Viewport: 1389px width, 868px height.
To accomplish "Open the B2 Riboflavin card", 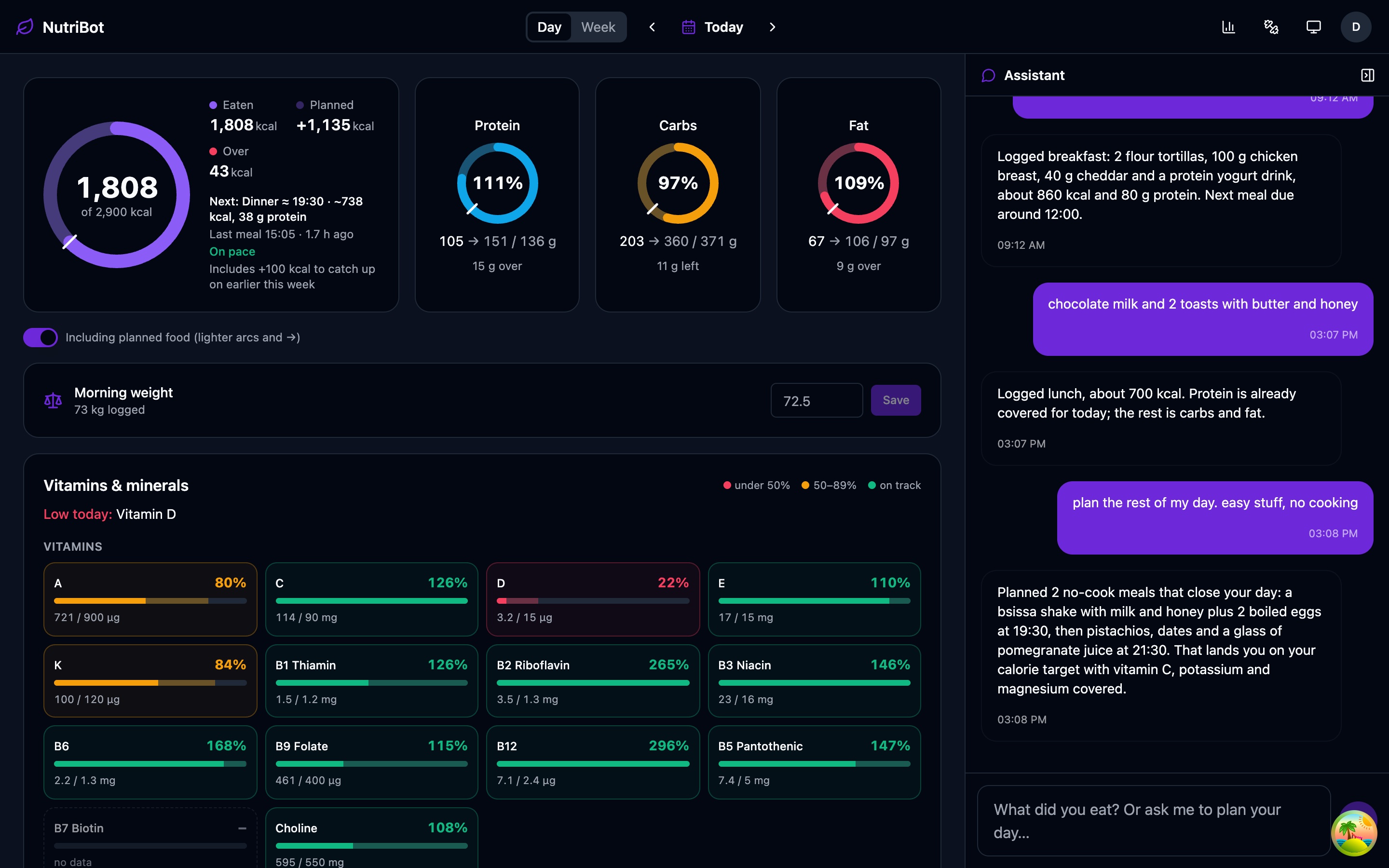I will pos(593,681).
